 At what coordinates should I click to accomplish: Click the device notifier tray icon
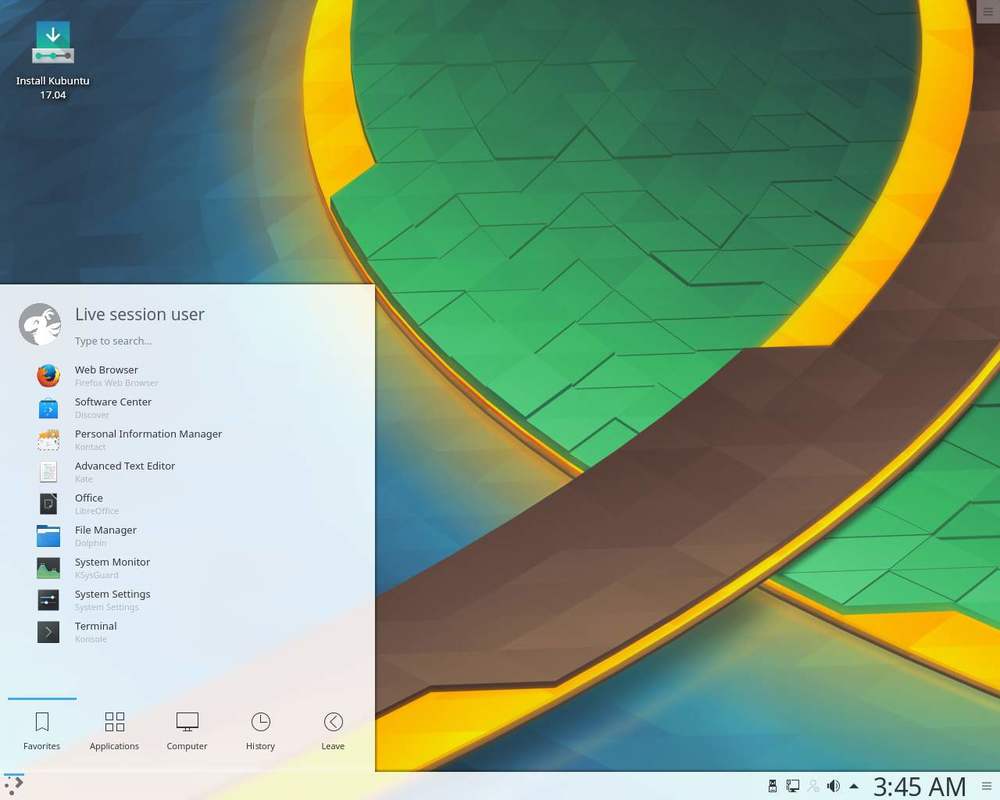(771, 786)
